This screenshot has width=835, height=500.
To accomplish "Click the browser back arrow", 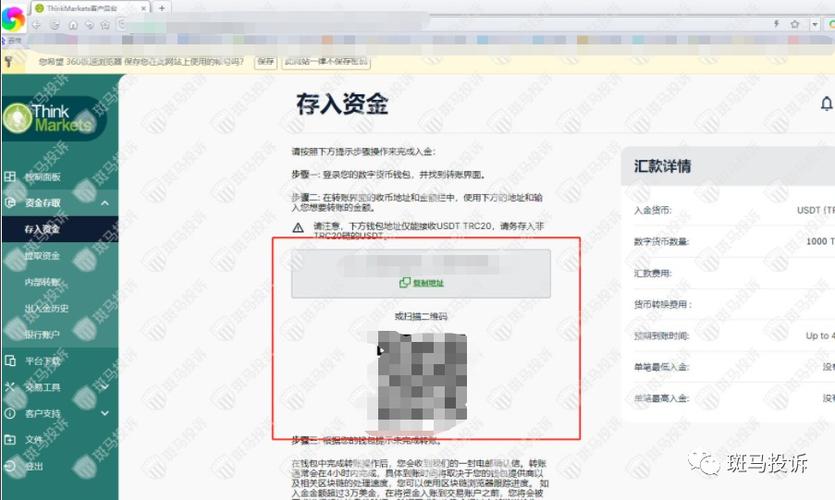I will (x=37, y=24).
